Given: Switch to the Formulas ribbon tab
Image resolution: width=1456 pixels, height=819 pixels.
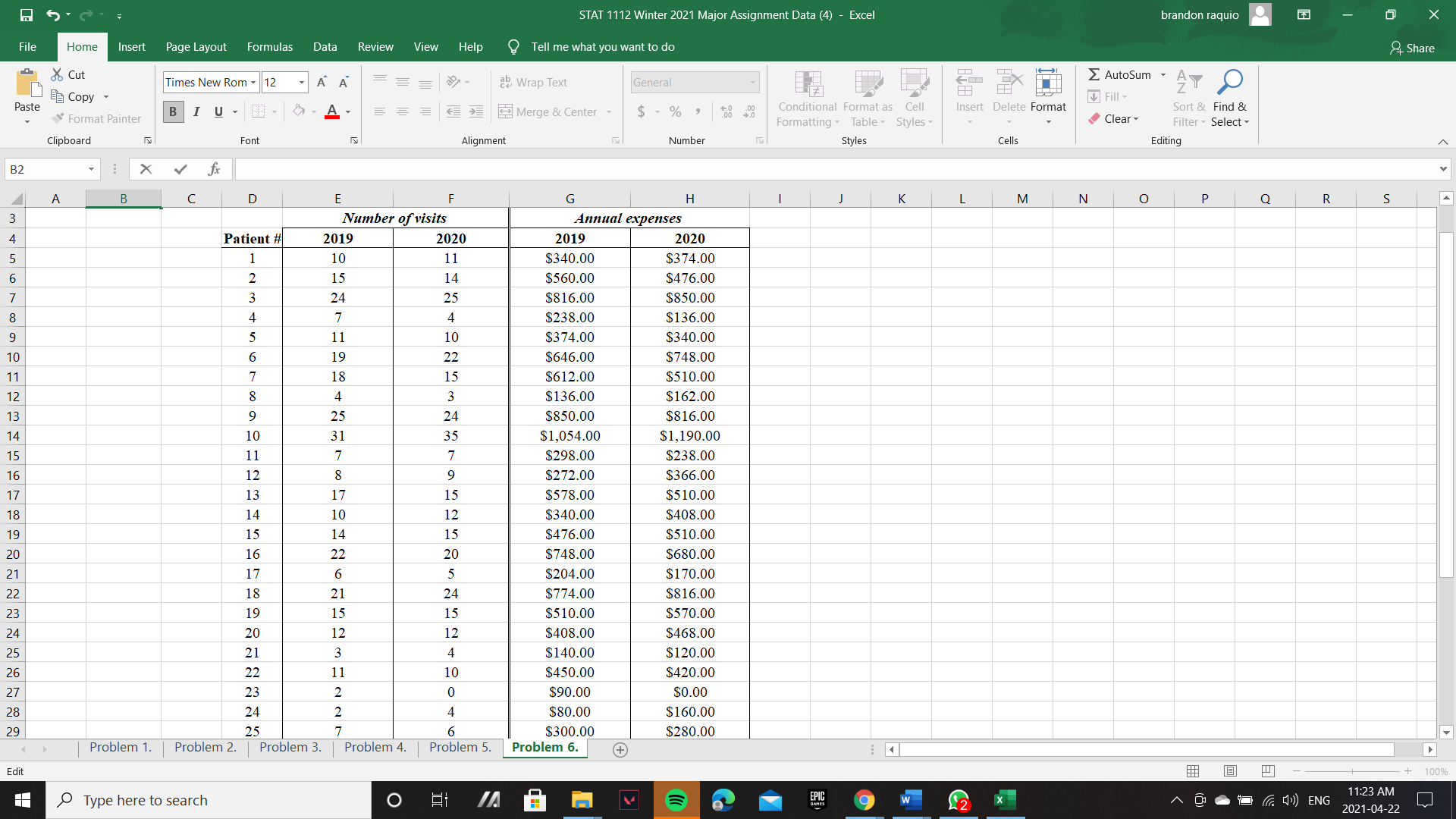Looking at the screenshot, I should point(269,46).
